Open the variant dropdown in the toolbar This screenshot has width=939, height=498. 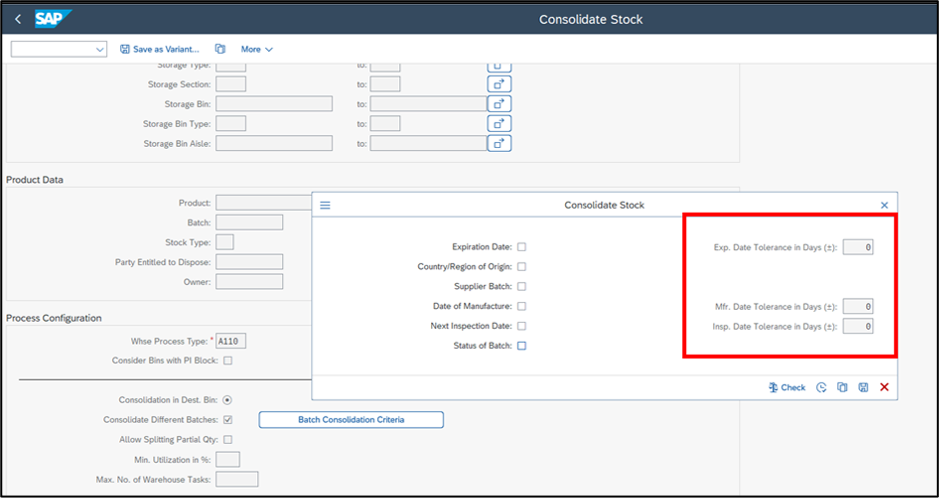tap(59, 50)
